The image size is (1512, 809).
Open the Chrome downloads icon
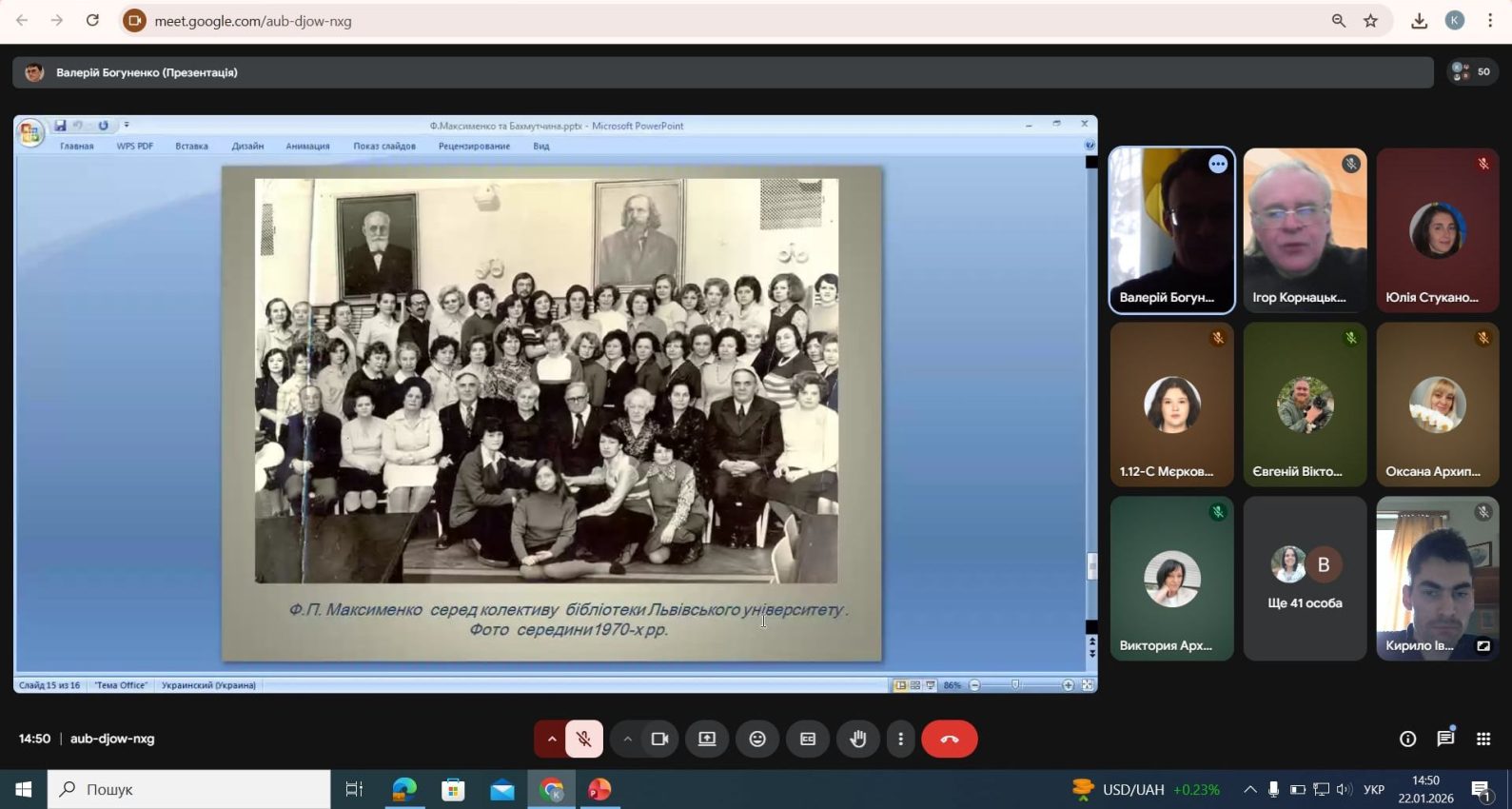pyautogui.click(x=1419, y=21)
